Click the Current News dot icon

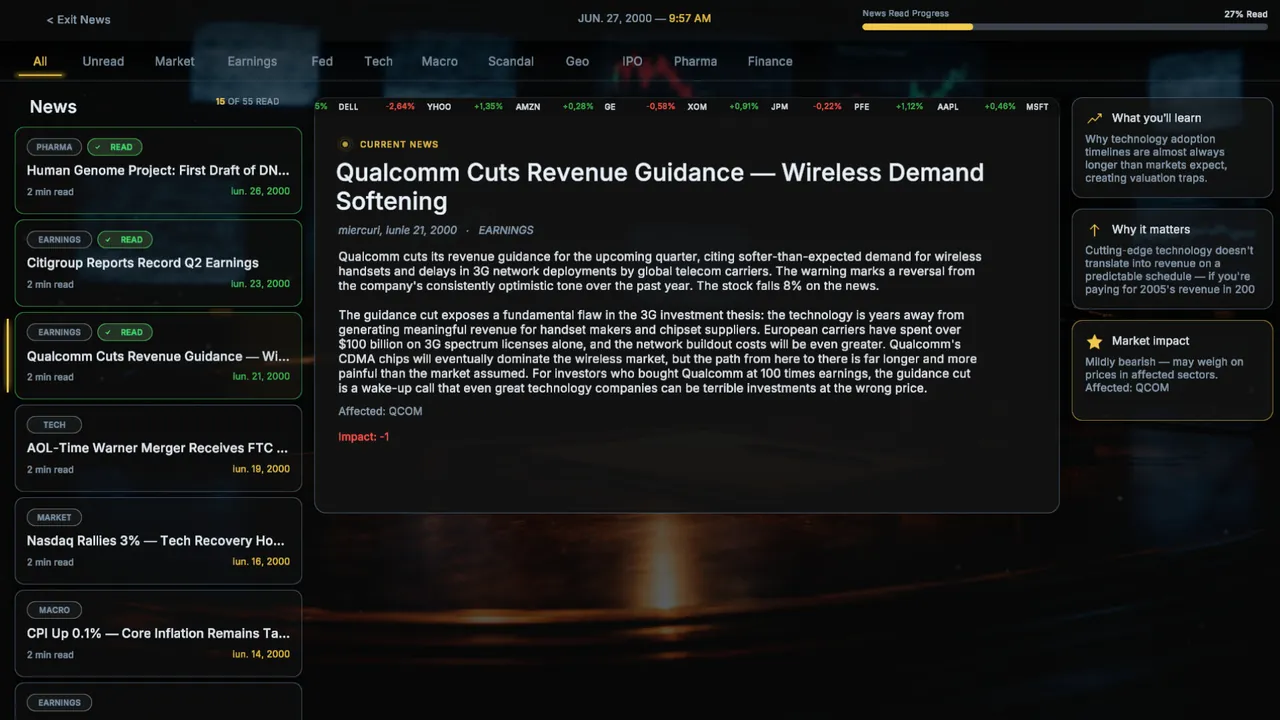[345, 144]
